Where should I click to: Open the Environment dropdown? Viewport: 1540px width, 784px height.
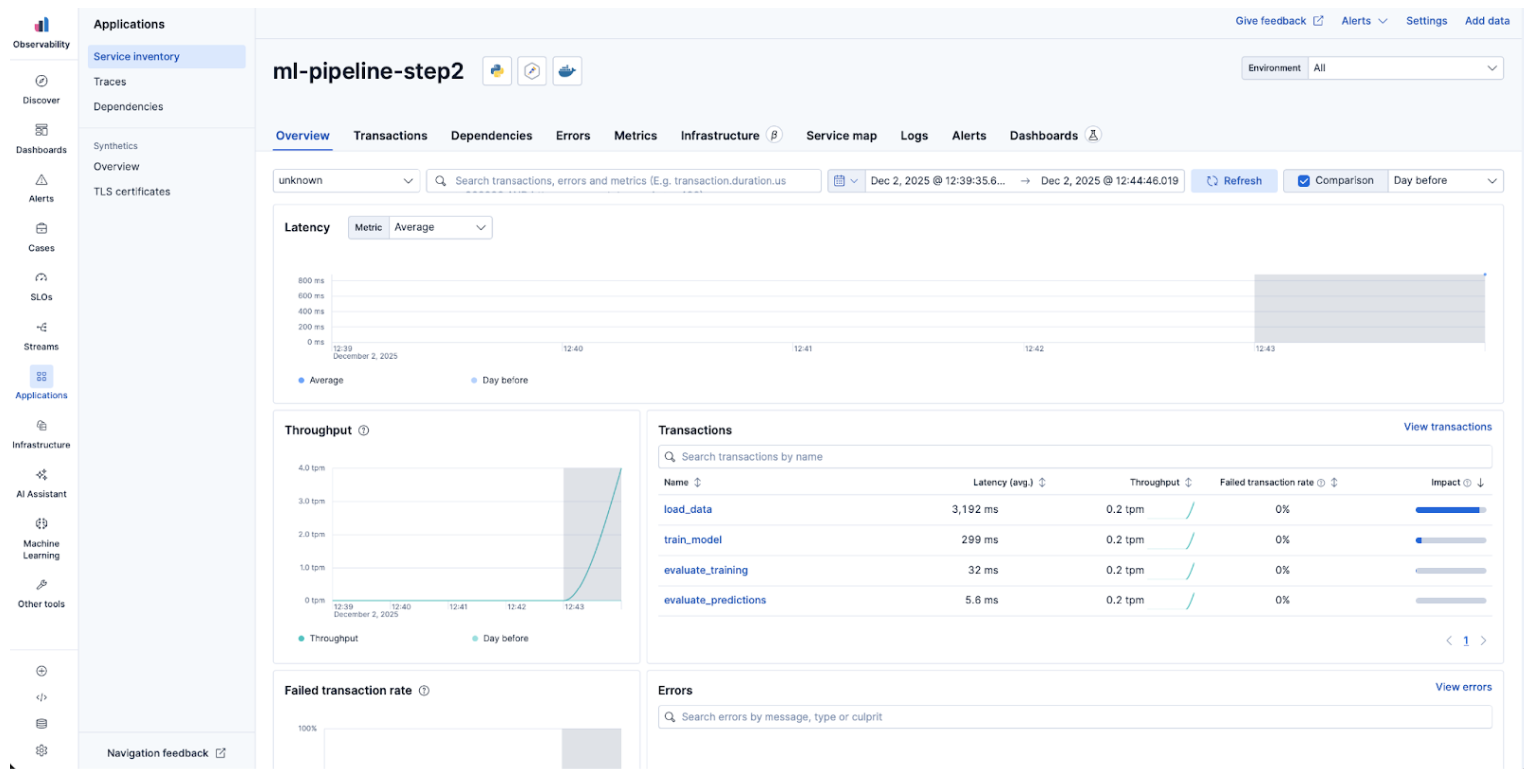1405,68
